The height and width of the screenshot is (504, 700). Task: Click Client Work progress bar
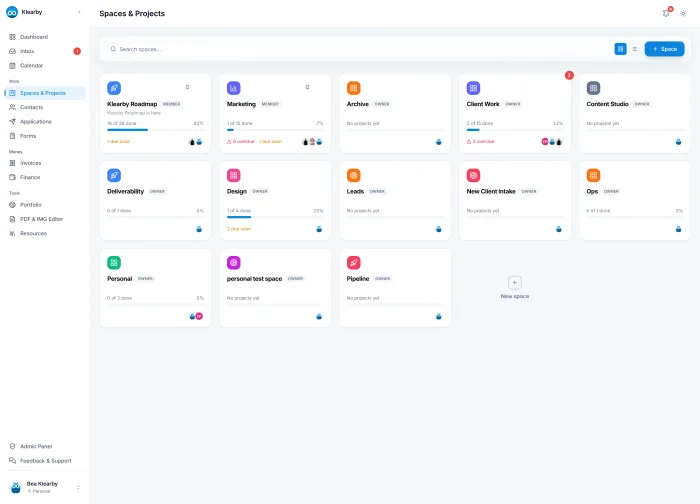coord(515,130)
